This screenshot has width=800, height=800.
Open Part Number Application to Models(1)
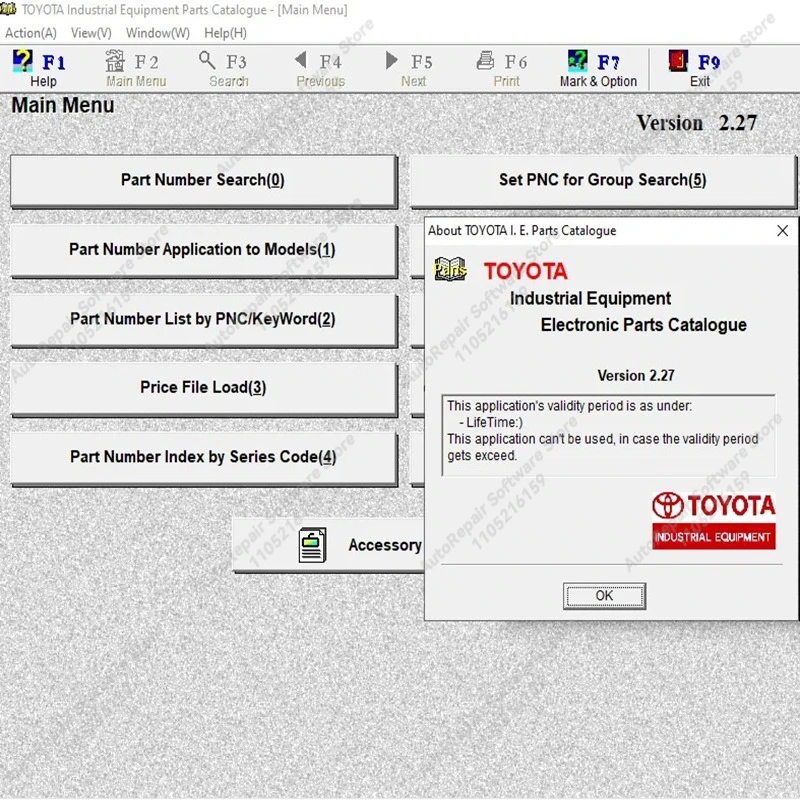point(203,250)
